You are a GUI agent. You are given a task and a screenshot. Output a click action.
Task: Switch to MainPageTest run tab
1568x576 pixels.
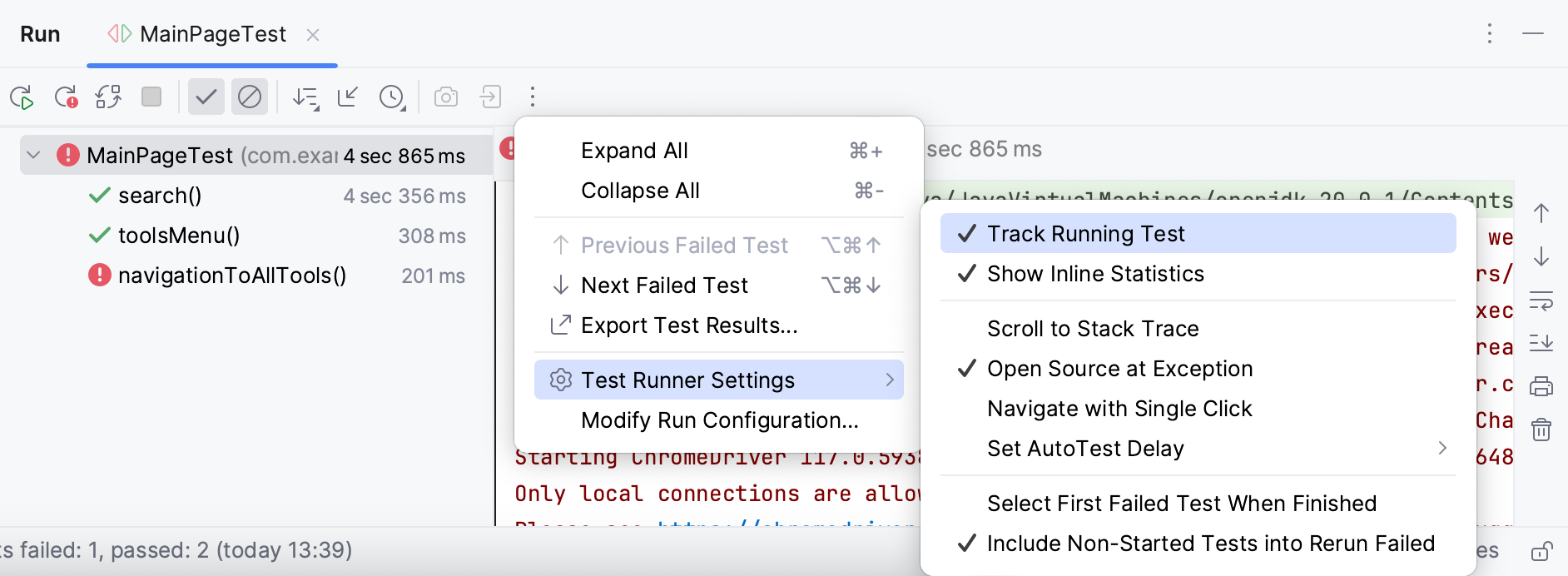coord(212,34)
